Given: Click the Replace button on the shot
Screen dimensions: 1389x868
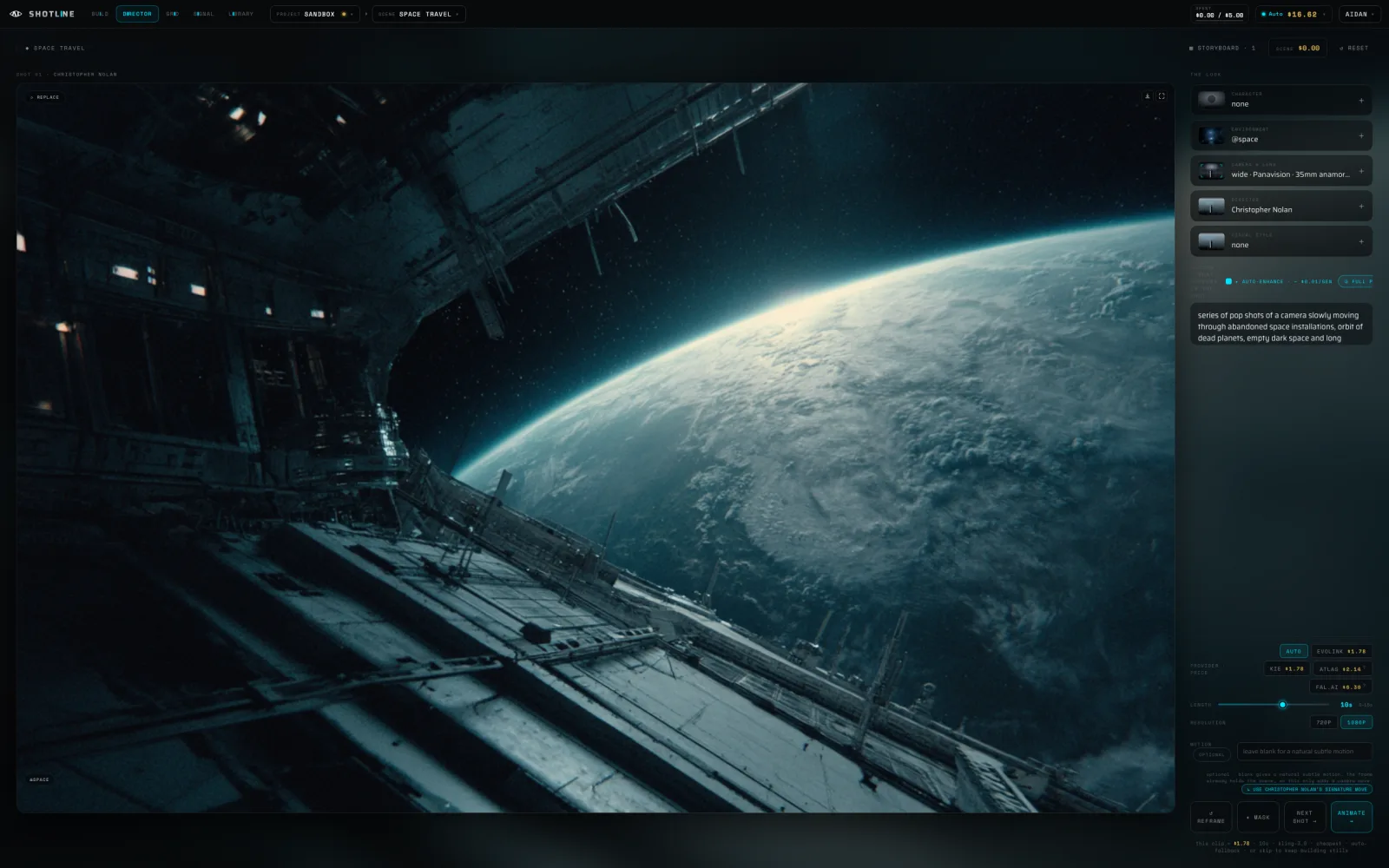Looking at the screenshot, I should coord(45,97).
